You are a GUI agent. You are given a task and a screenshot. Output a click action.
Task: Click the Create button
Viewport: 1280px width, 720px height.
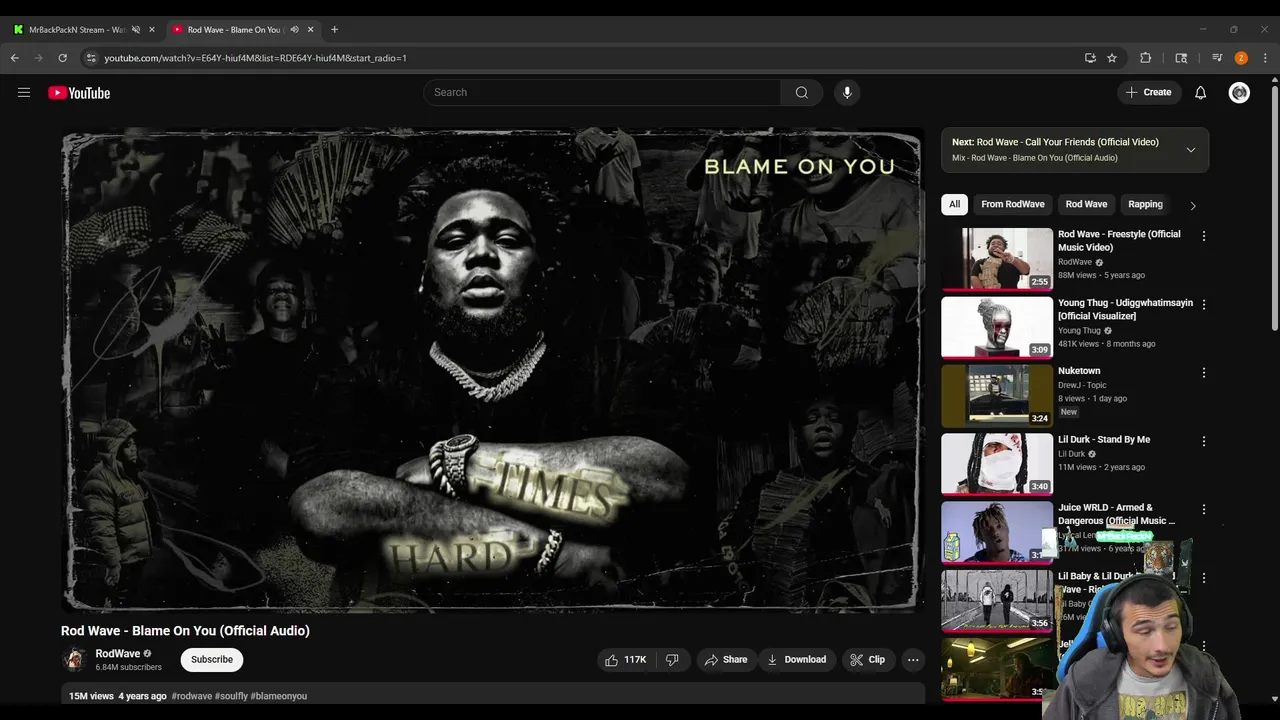point(1148,92)
